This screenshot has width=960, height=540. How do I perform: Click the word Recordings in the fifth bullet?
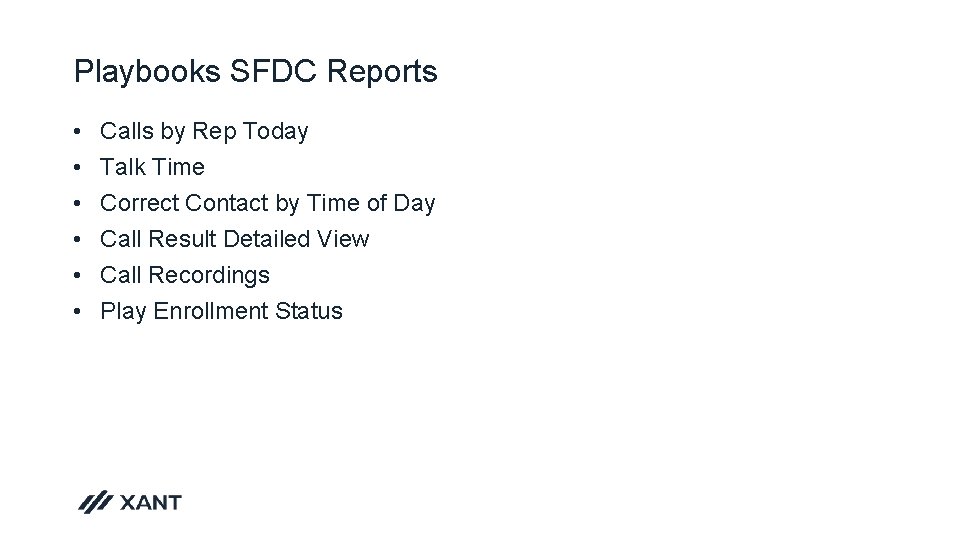pyautogui.click(x=209, y=276)
